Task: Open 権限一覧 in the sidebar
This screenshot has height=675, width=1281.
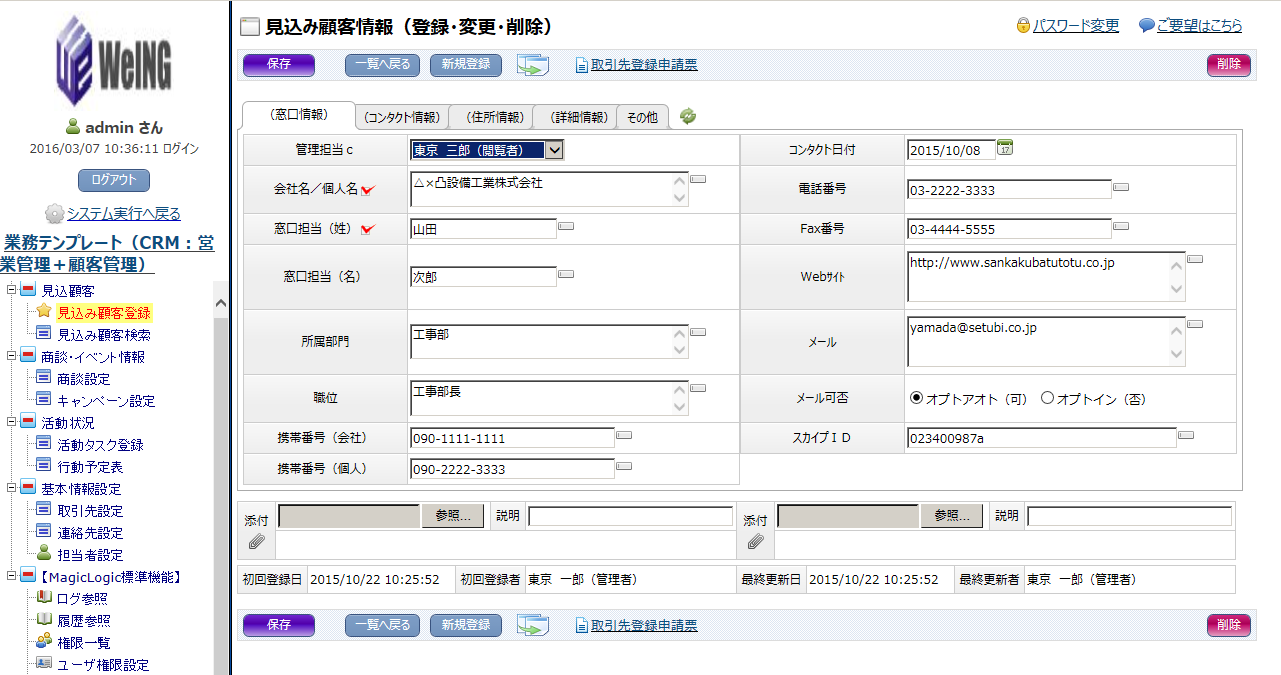Action: coord(83,643)
